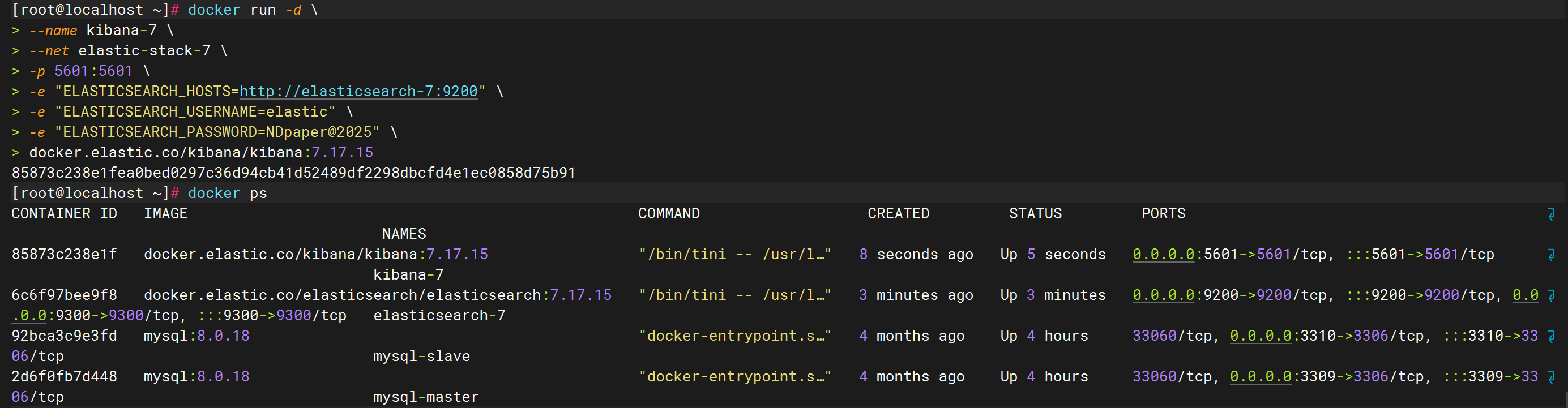1568x408 pixels.
Task: Click "ELASTICSEARCH_PASSWORD=NDpaper@2025" text
Action: coord(217,132)
